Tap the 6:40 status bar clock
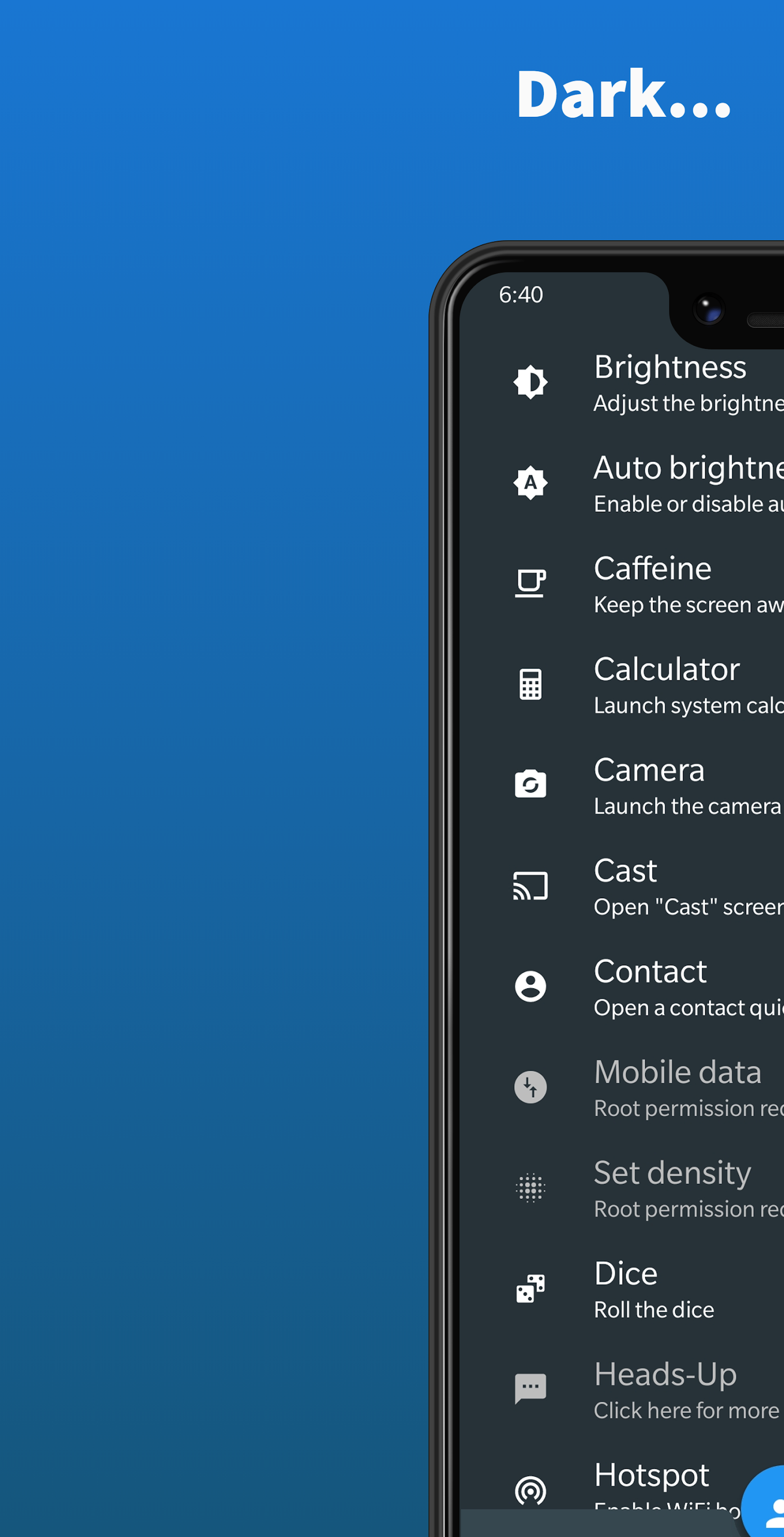Viewport: 784px width, 1537px height. 520,295
